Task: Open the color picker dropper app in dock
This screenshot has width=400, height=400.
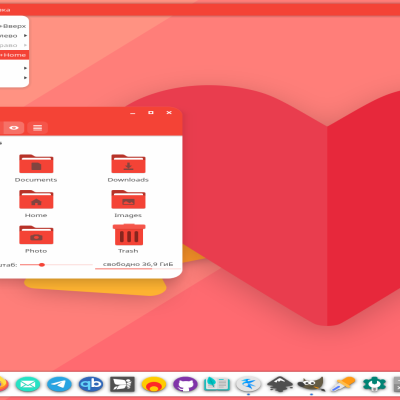Action: (343, 384)
